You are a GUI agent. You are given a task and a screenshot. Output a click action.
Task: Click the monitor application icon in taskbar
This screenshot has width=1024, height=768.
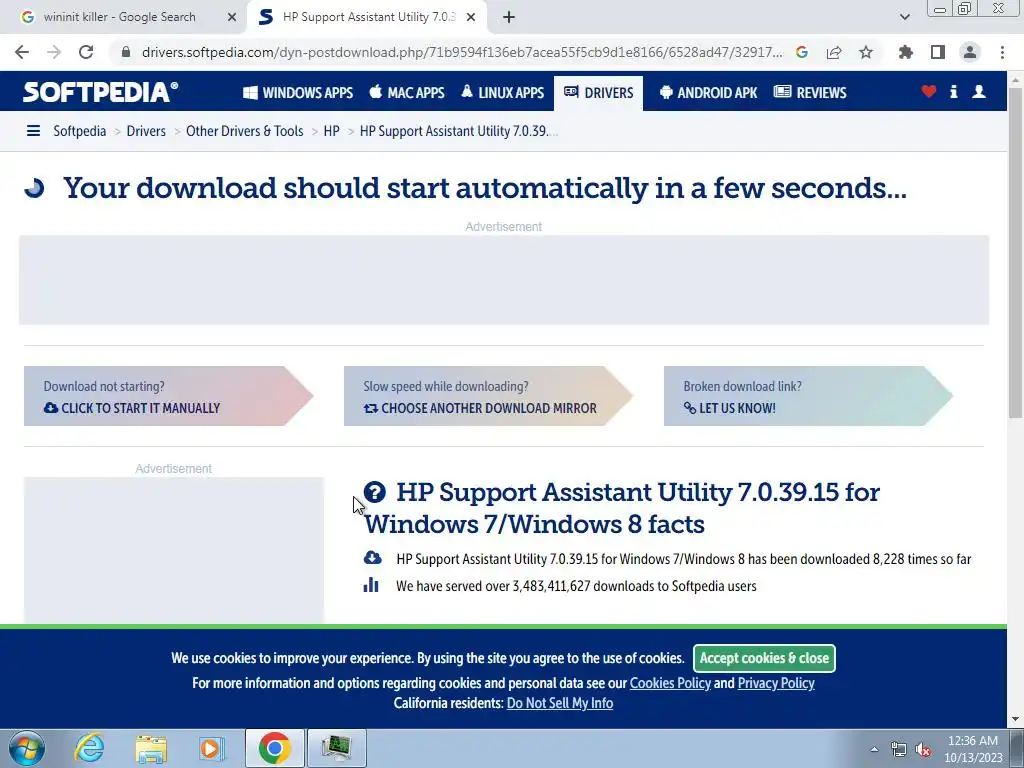[x=337, y=748]
